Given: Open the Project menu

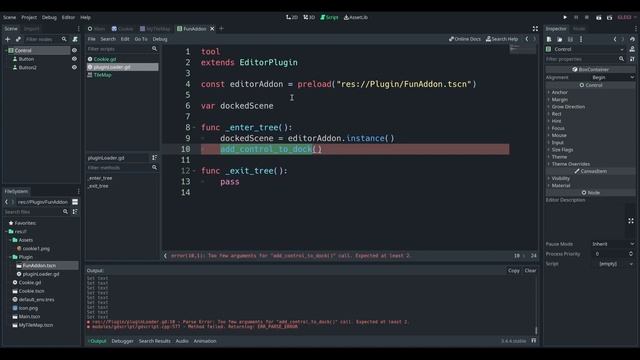Looking at the screenshot, I should [29, 18].
